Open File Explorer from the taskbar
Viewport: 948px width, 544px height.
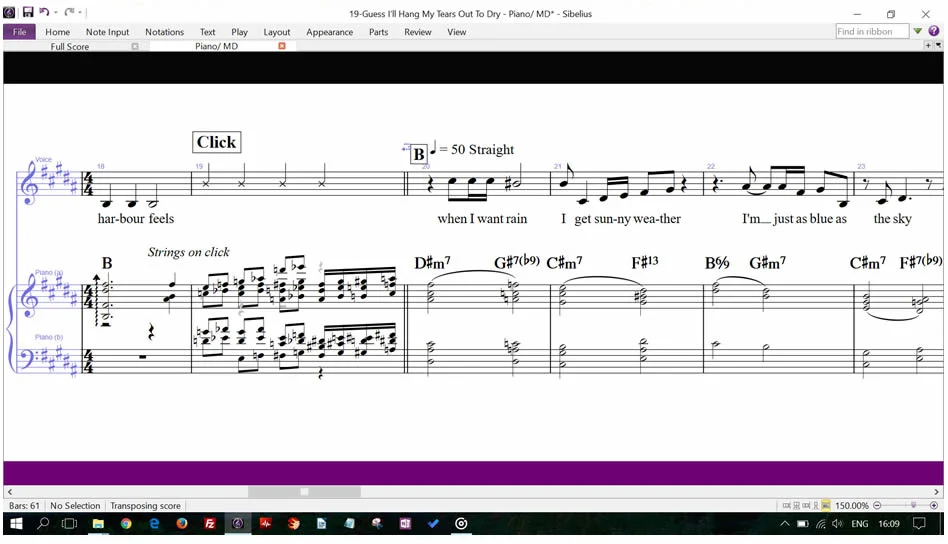98,524
